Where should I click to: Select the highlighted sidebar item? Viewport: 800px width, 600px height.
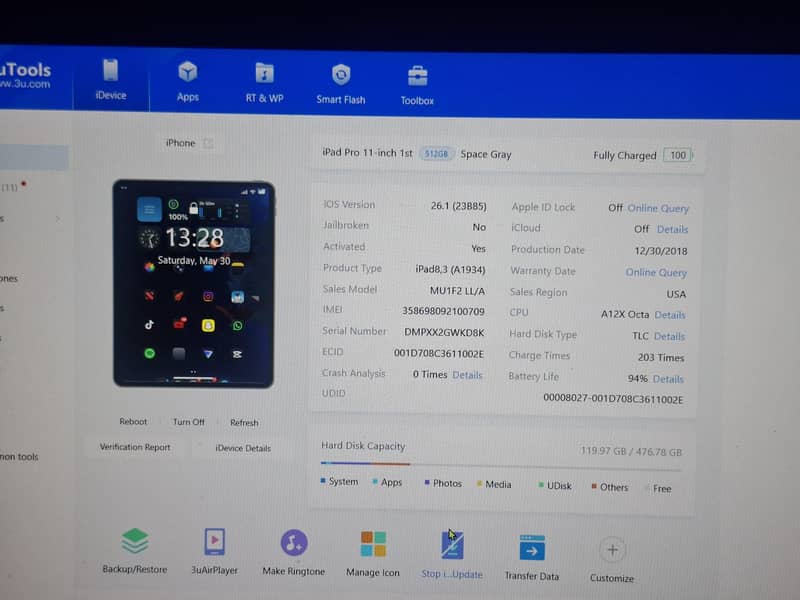tap(34, 157)
